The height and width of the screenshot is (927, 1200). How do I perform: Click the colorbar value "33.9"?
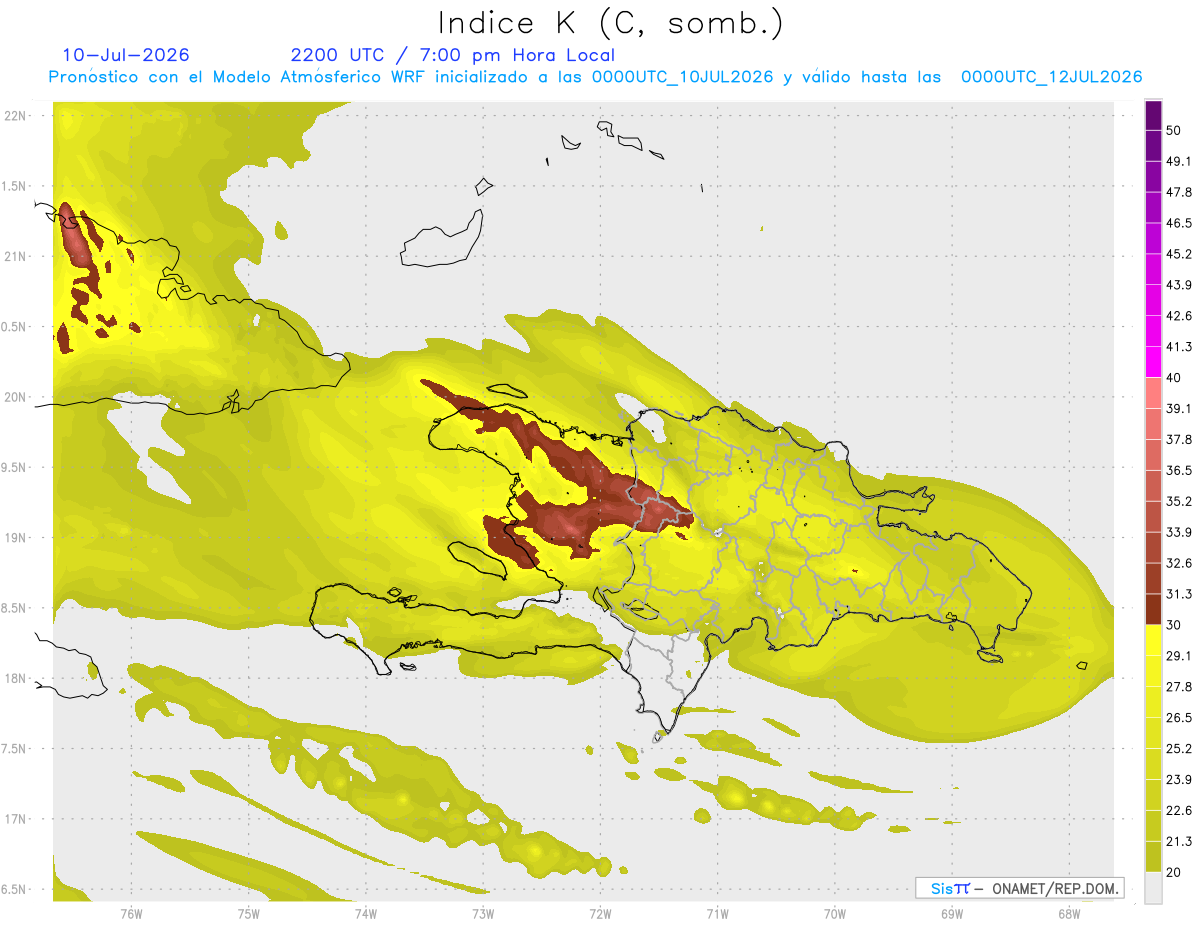pos(1179,532)
